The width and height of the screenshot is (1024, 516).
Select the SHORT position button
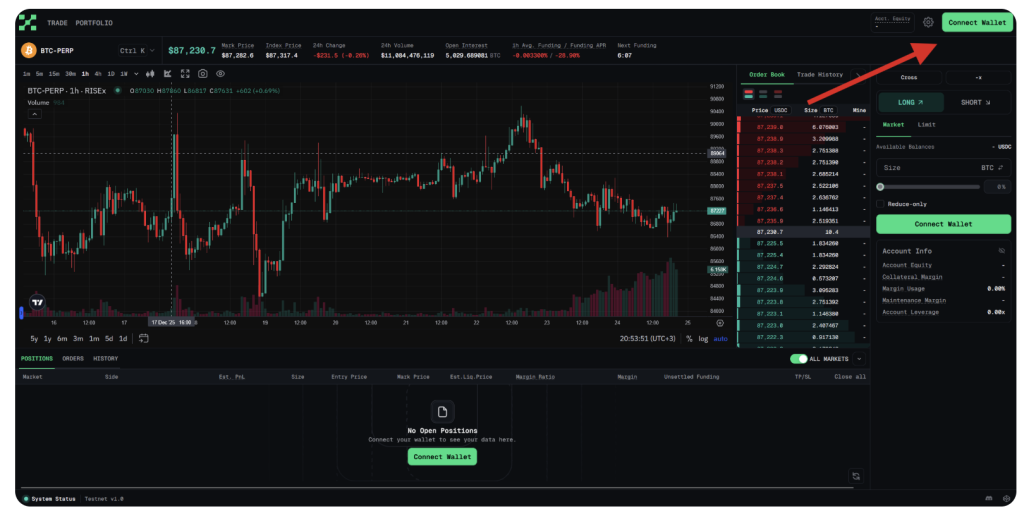pos(975,101)
